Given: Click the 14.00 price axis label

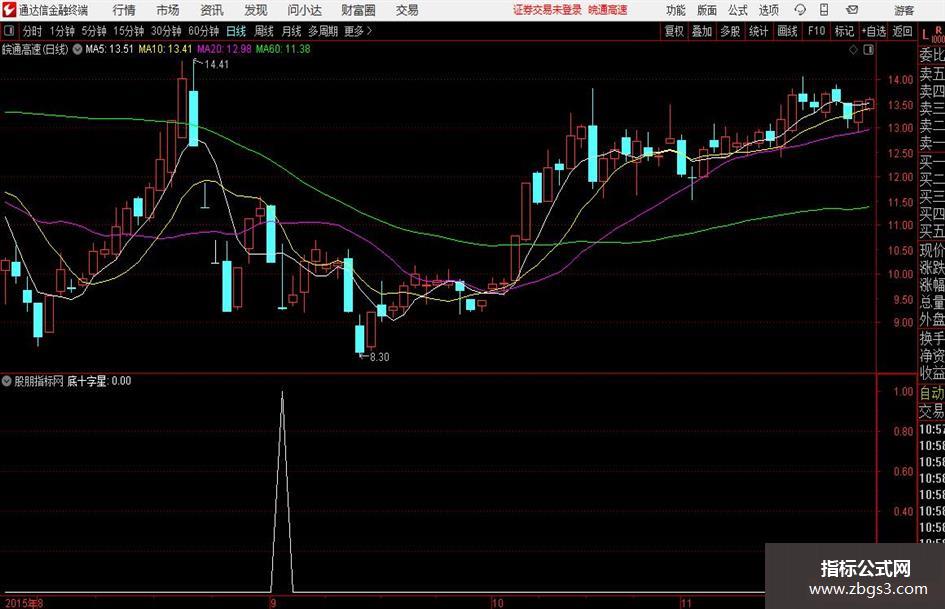Looking at the screenshot, I should (x=900, y=80).
